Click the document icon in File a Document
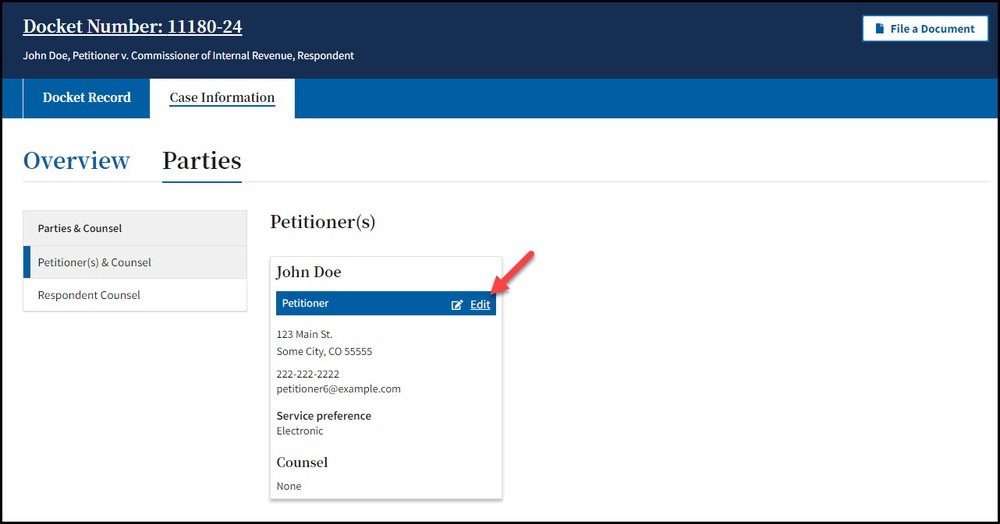 pos(878,29)
